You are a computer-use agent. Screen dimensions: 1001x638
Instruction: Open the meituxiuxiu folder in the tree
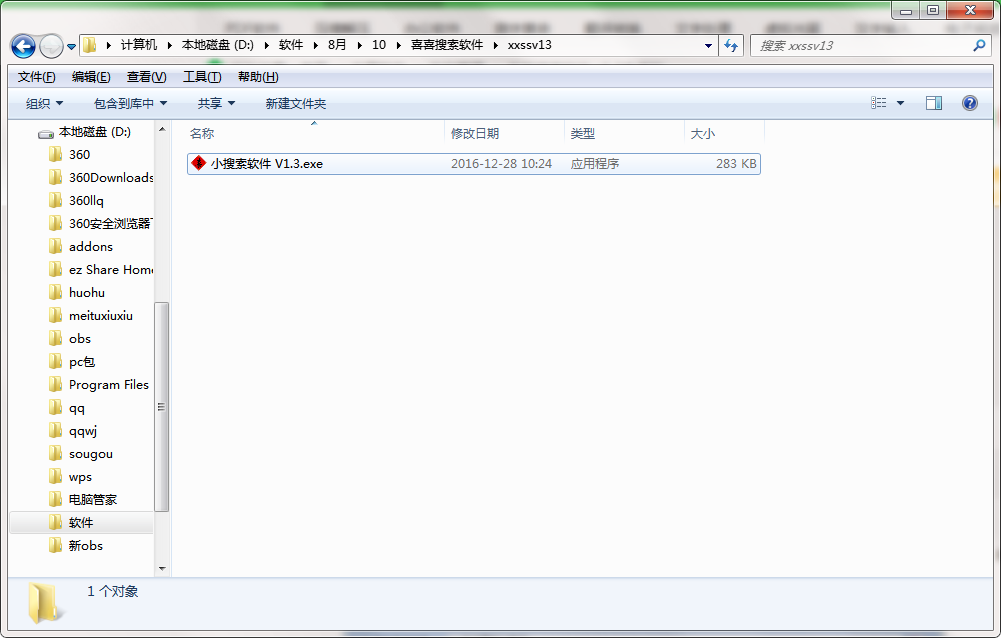click(100, 315)
